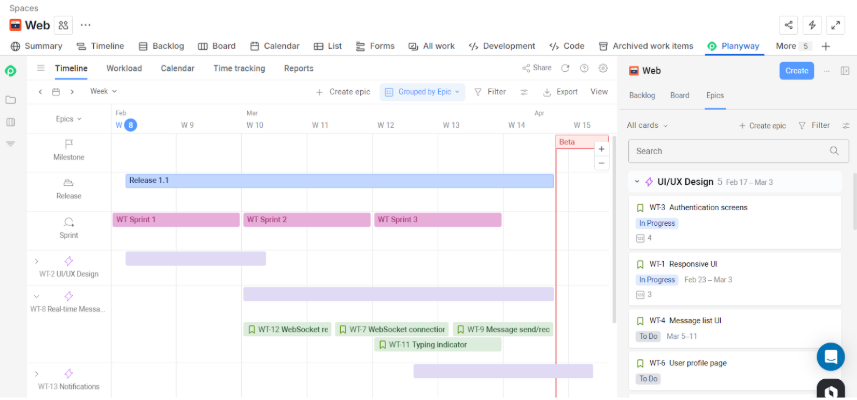
Task: Zoom out the timeline with minus button
Action: coord(601,163)
